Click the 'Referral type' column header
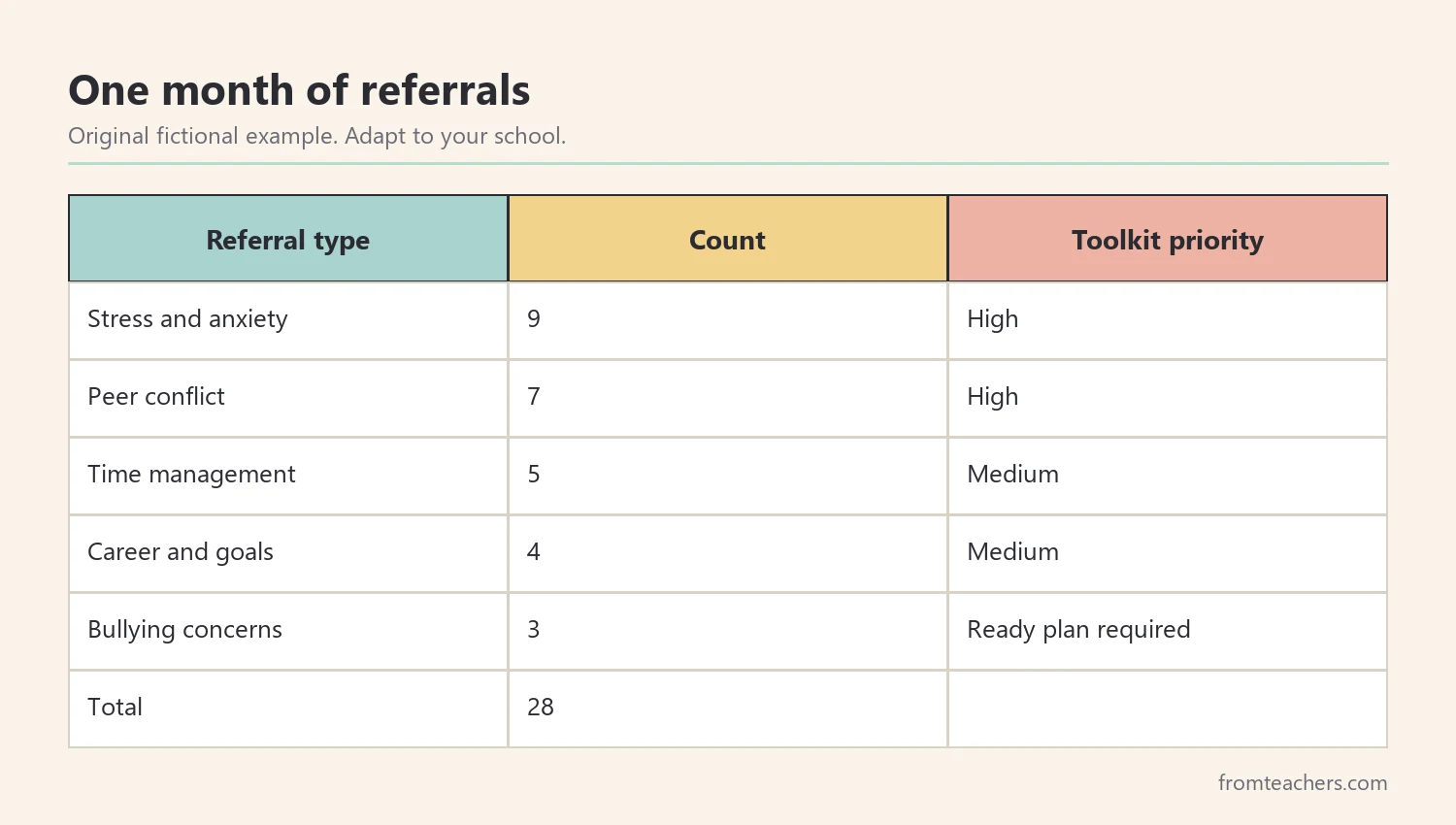1456x825 pixels. click(x=288, y=239)
